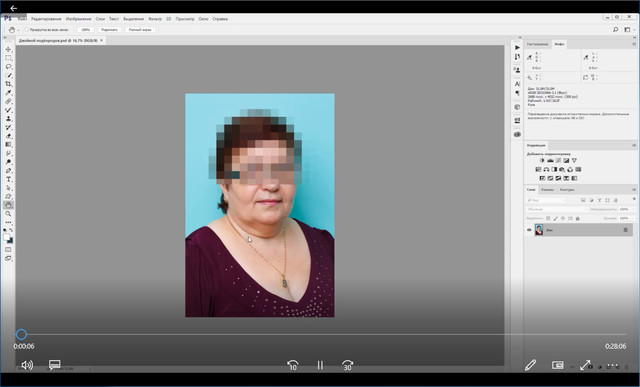640x387 pixels.
Task: Click the Полный экран button
Action: click(140, 30)
